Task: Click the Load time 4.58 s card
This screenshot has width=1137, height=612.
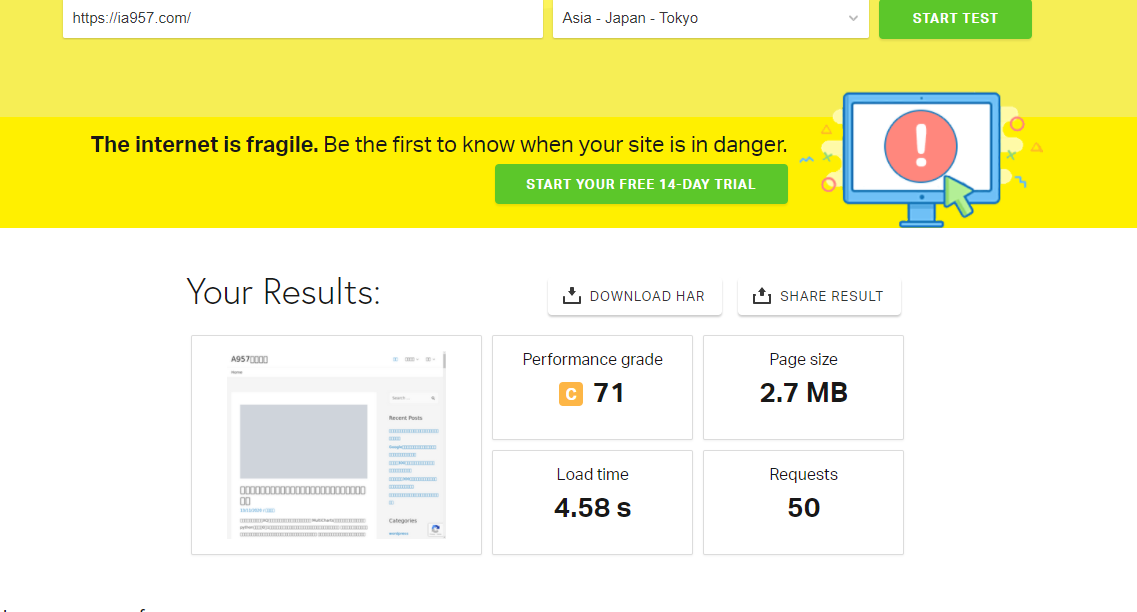Action: coord(592,502)
